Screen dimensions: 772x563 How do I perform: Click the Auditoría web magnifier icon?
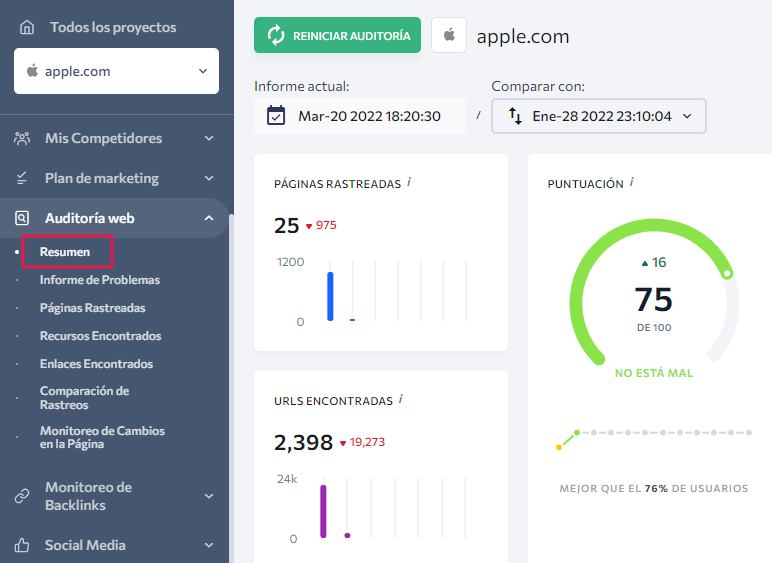(x=22, y=218)
